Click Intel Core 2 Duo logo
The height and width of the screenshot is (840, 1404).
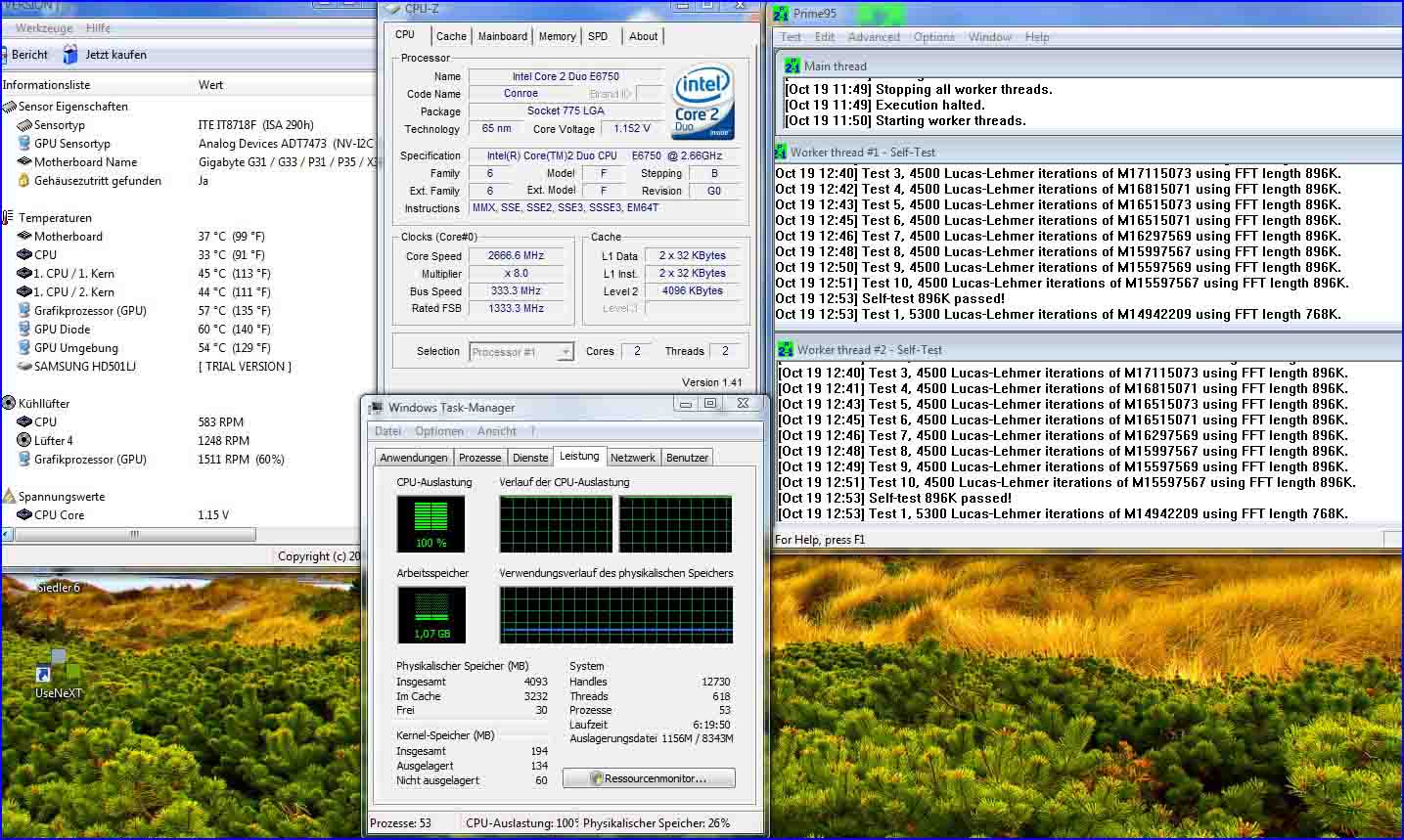702,103
